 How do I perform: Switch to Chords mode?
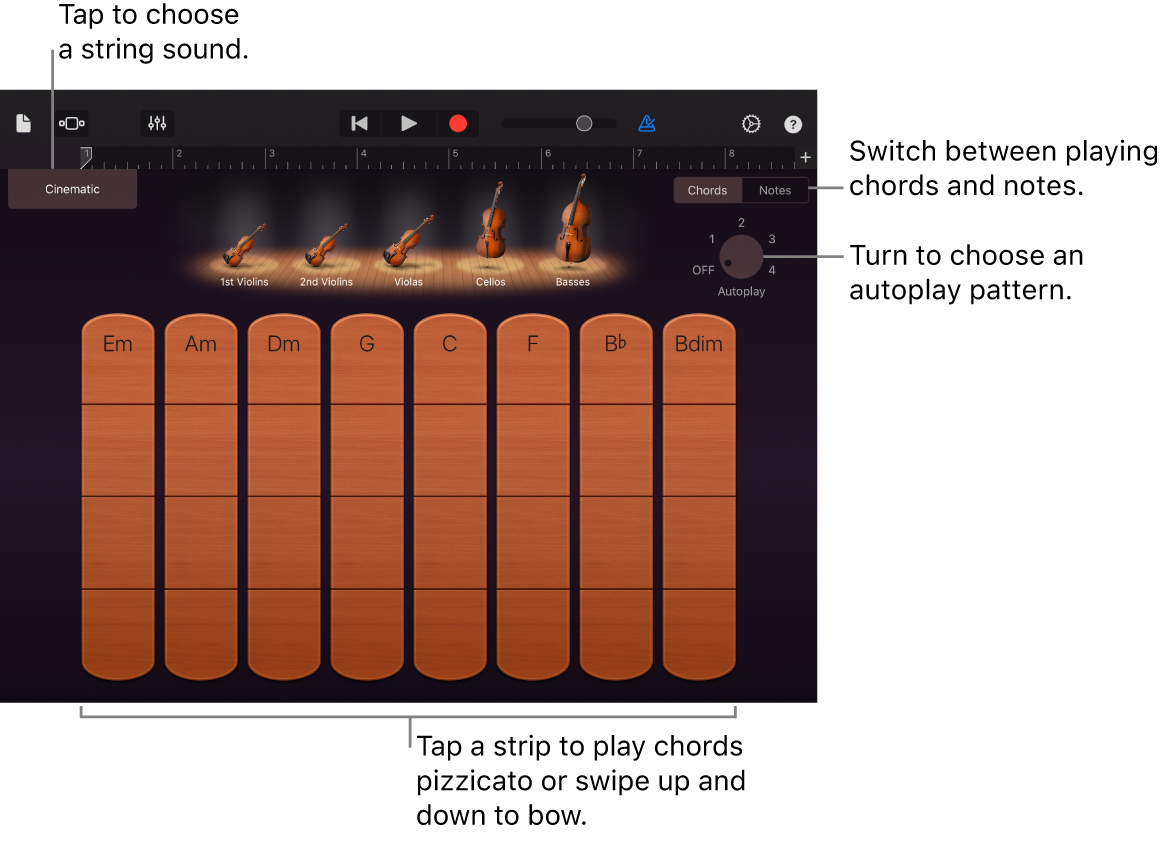(x=707, y=190)
